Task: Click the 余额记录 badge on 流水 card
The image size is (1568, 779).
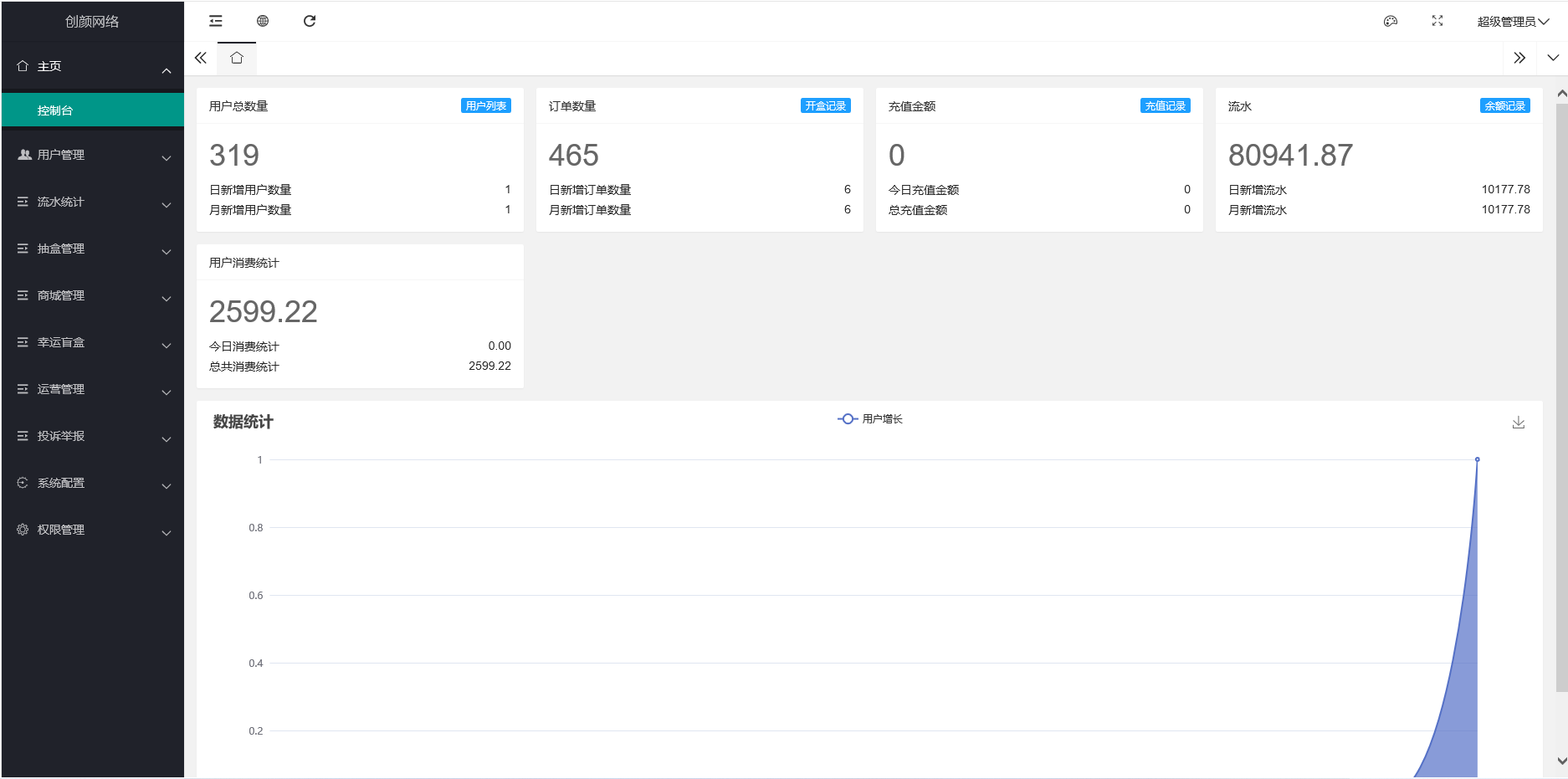Action: pyautogui.click(x=1504, y=106)
